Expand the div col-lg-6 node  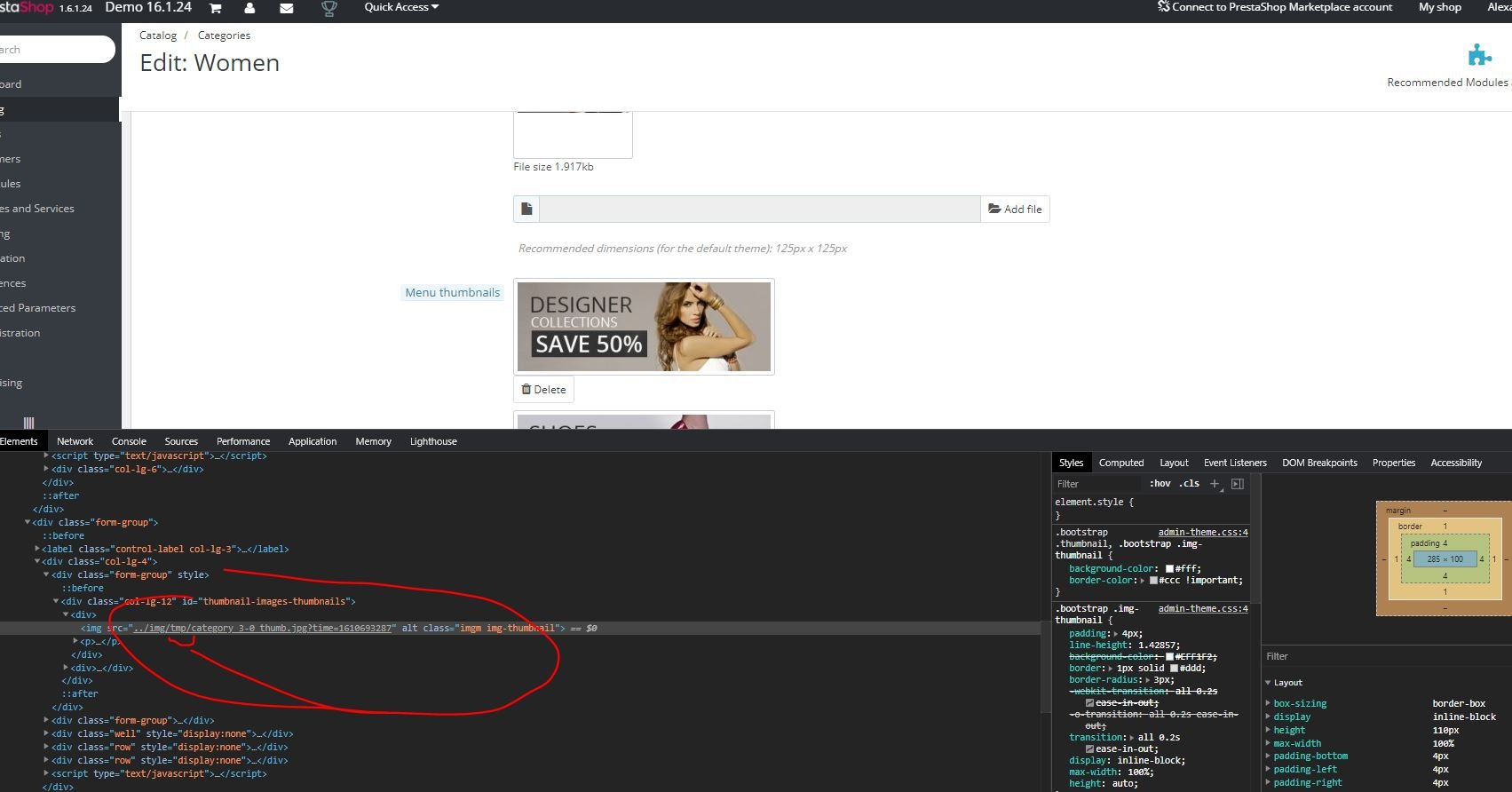(x=46, y=469)
